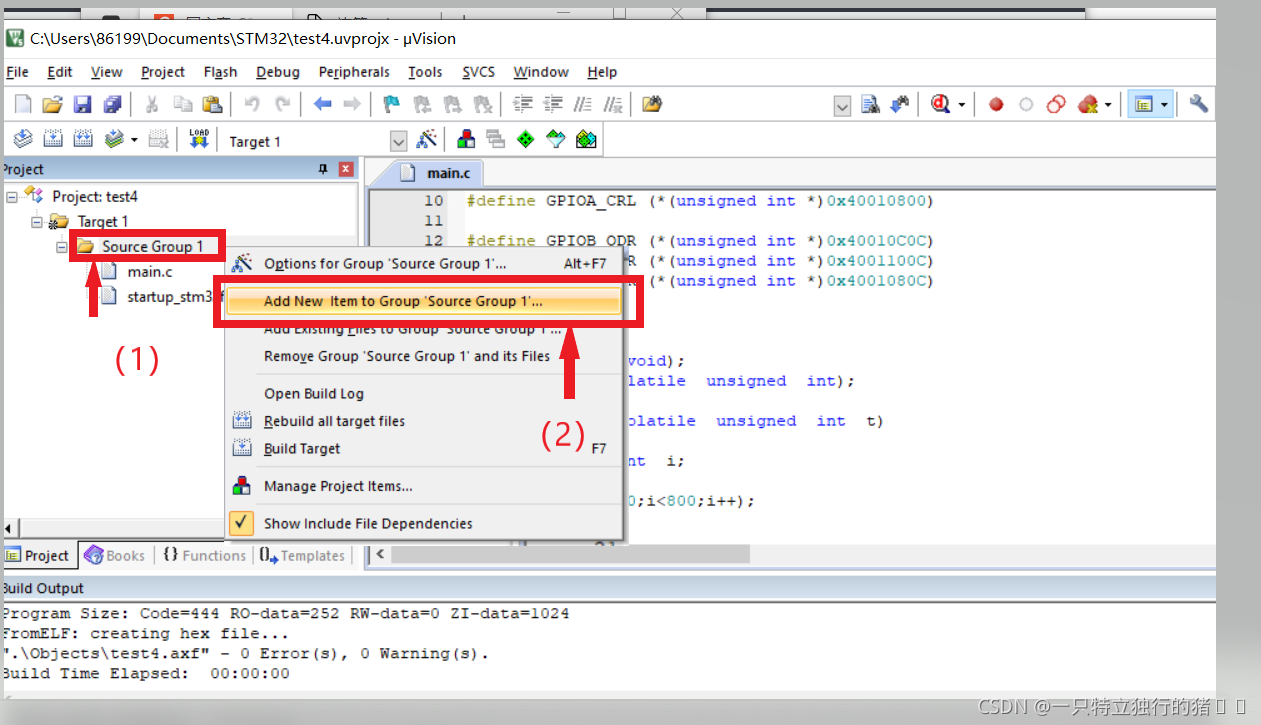
Task: Collapse Source Group 1 tree node
Action: [62, 246]
